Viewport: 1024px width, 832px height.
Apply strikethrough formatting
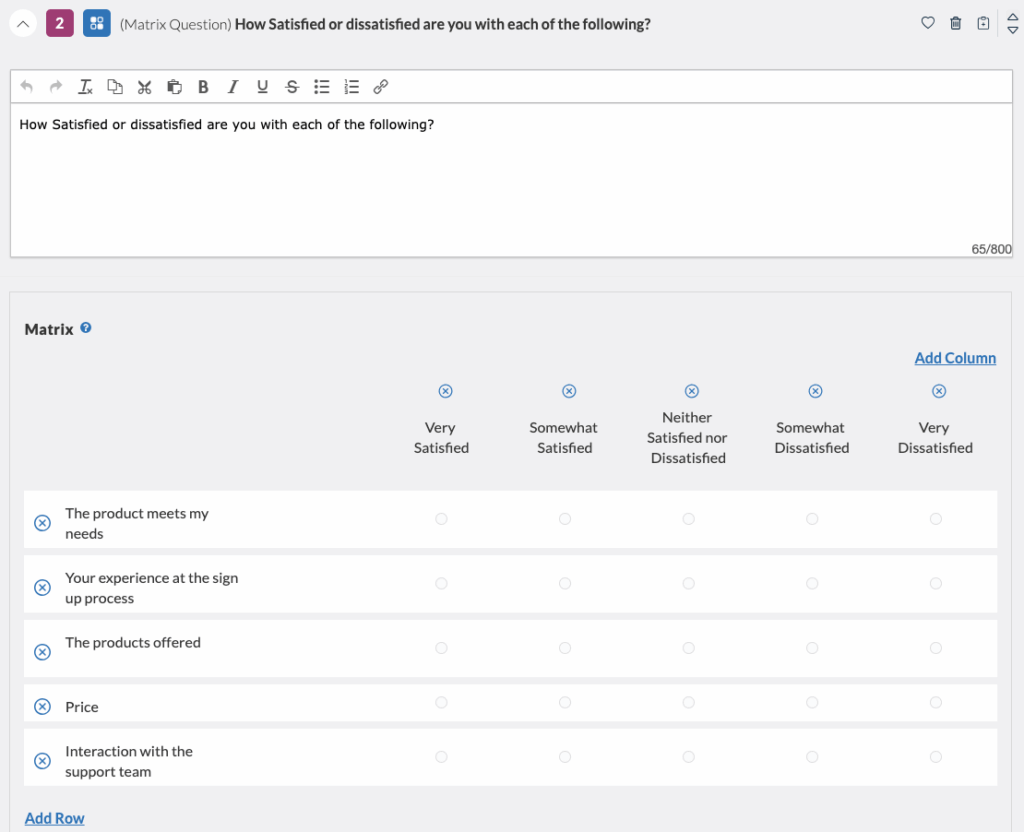(291, 87)
